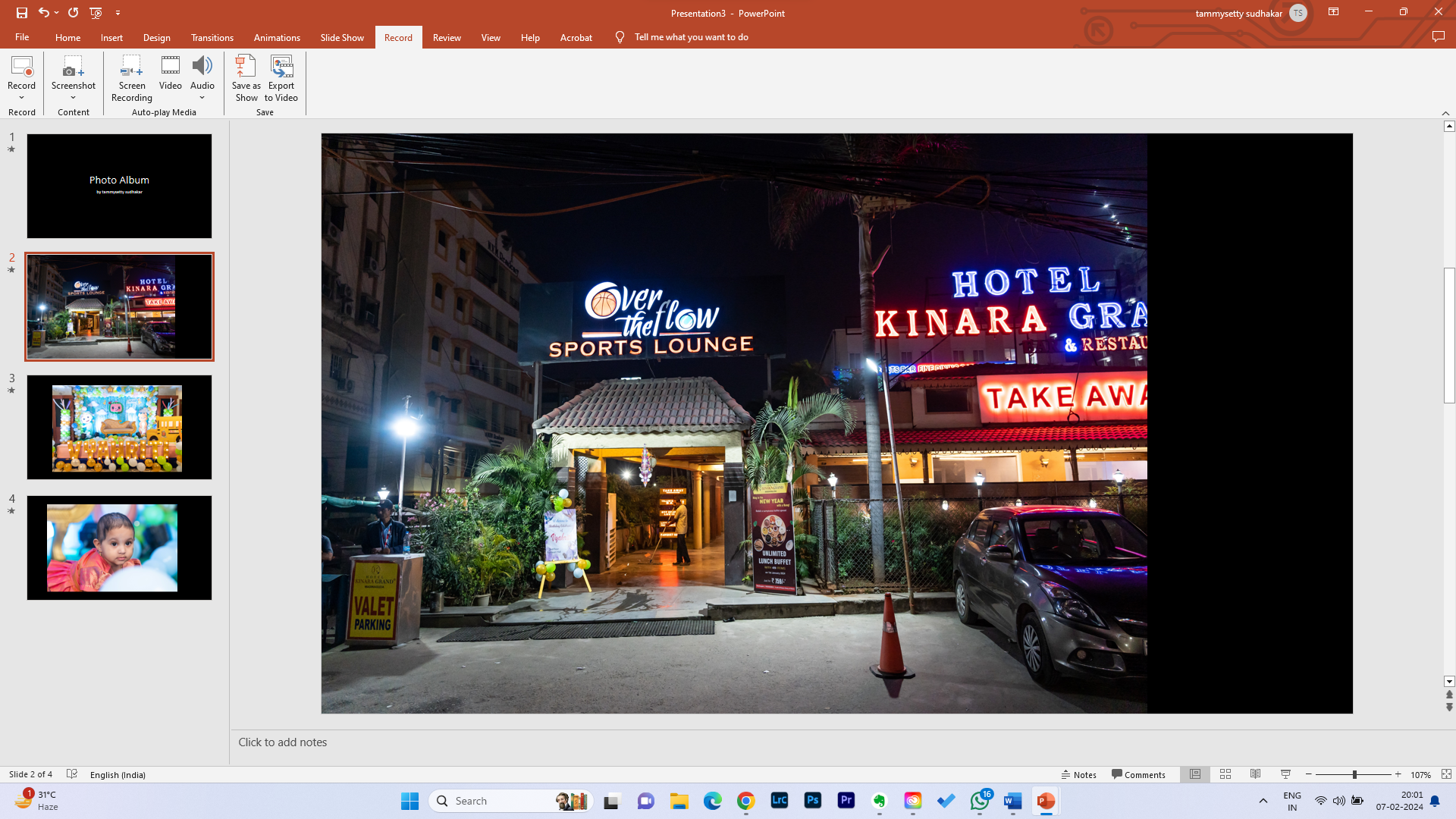Image resolution: width=1456 pixels, height=819 pixels.
Task: Click the Save icon in Quick Access Toolbar
Action: pyautogui.click(x=22, y=13)
